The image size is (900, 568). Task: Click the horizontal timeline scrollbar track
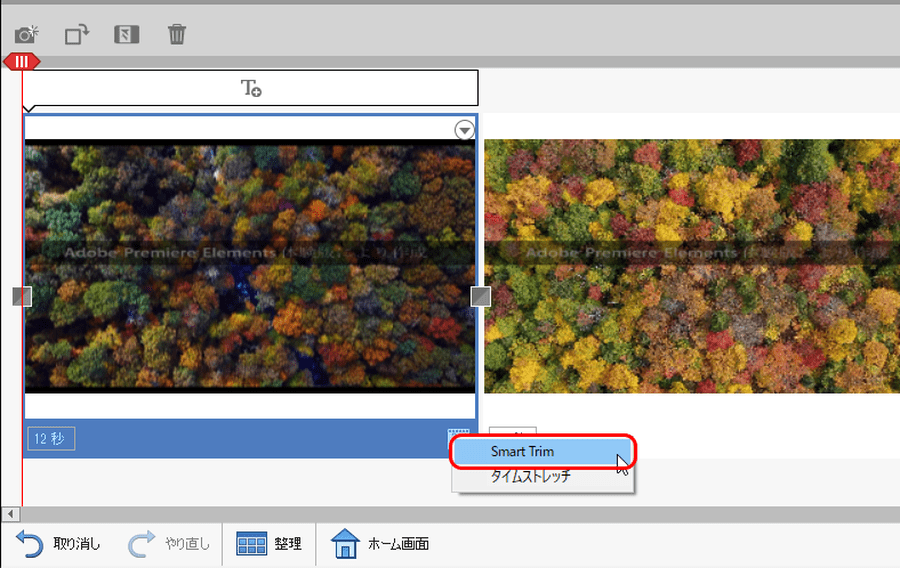coord(459,514)
